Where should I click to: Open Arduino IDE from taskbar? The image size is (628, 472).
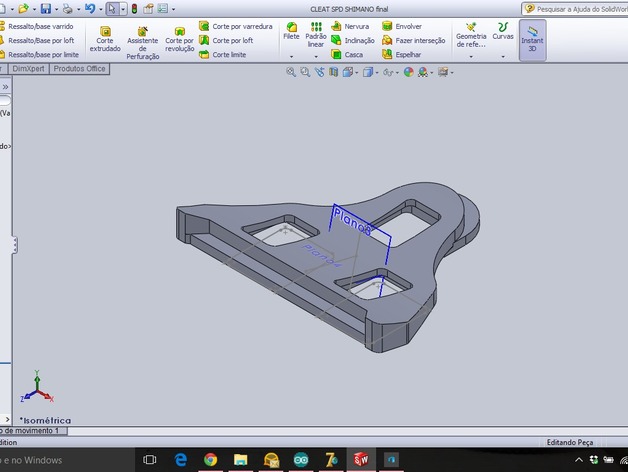click(301, 460)
